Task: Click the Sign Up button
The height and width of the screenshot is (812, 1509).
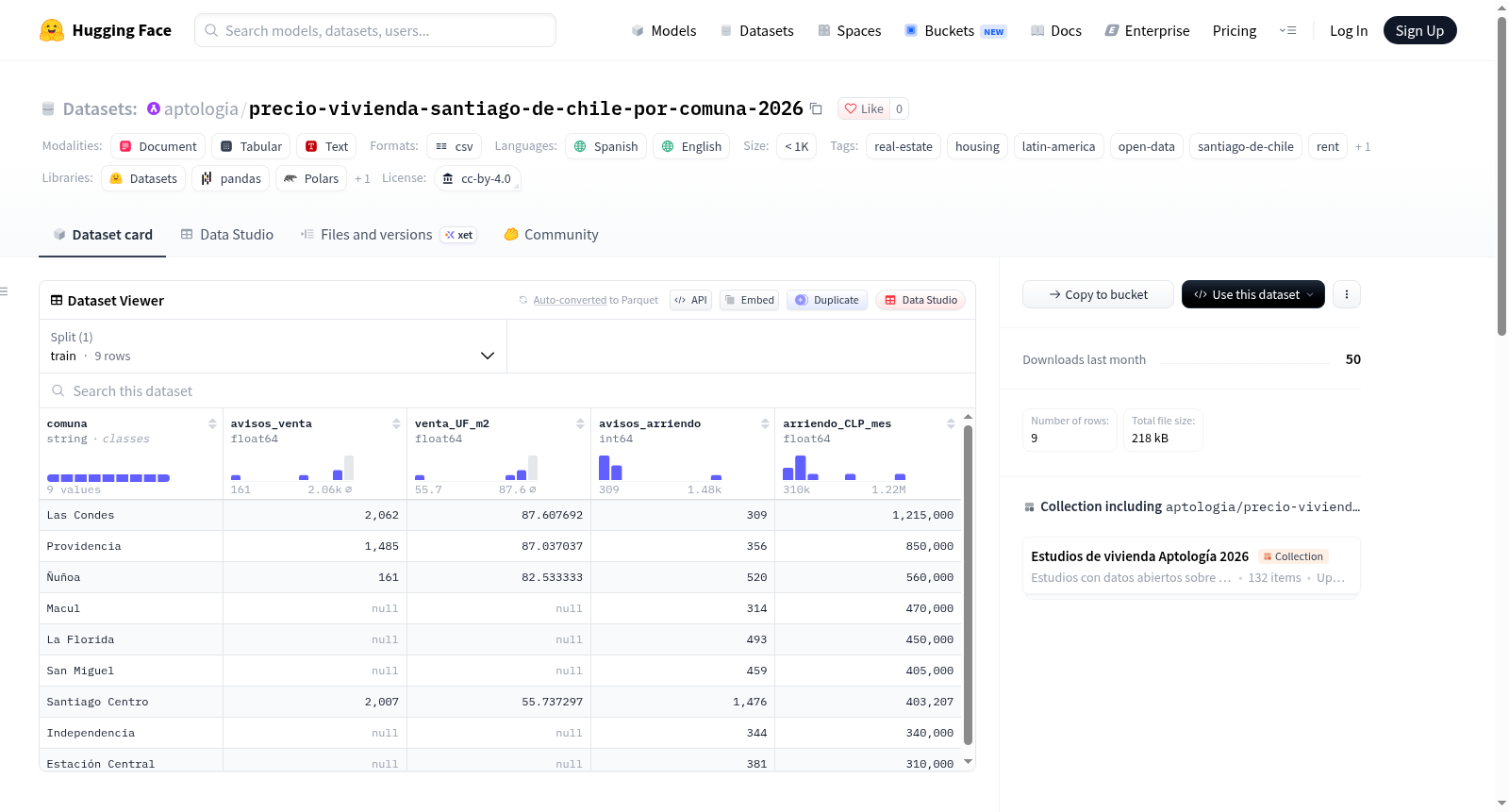Action: tap(1420, 30)
